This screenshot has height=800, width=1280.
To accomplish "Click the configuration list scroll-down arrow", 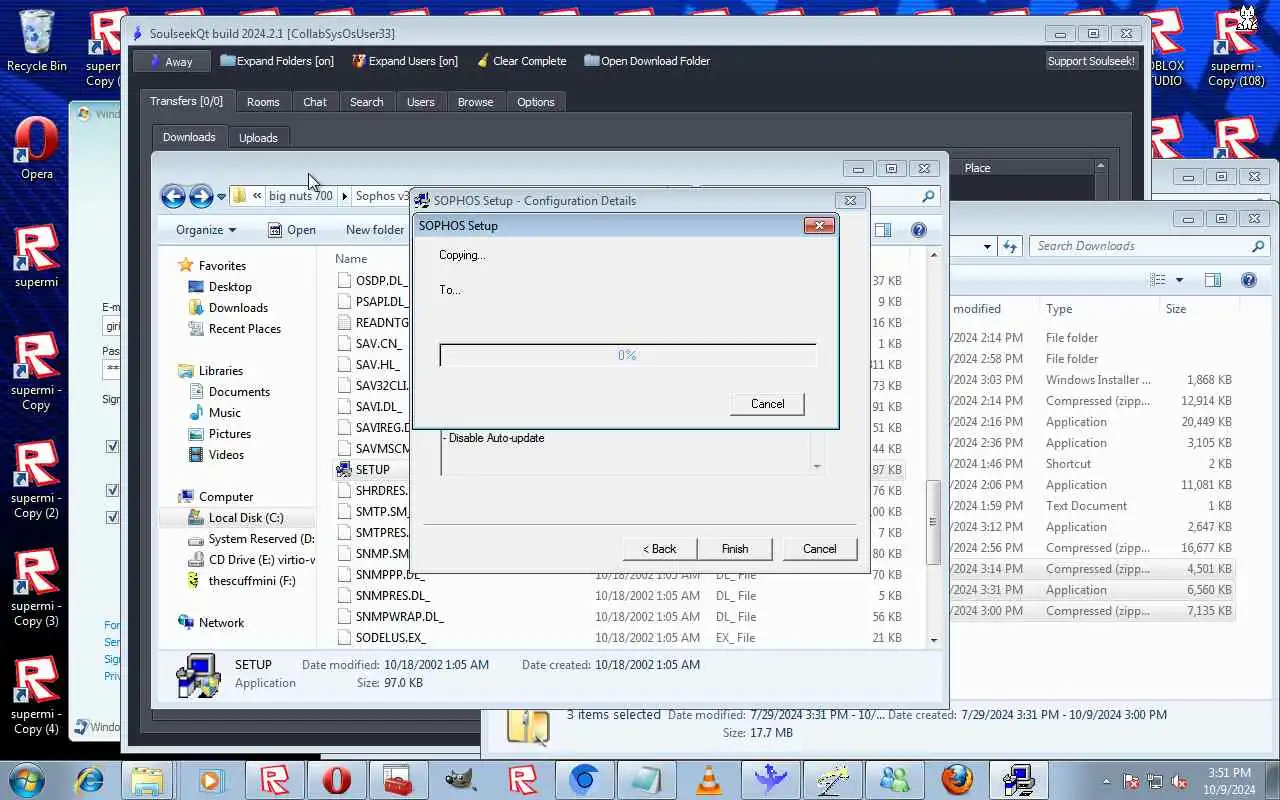I will 816,466.
